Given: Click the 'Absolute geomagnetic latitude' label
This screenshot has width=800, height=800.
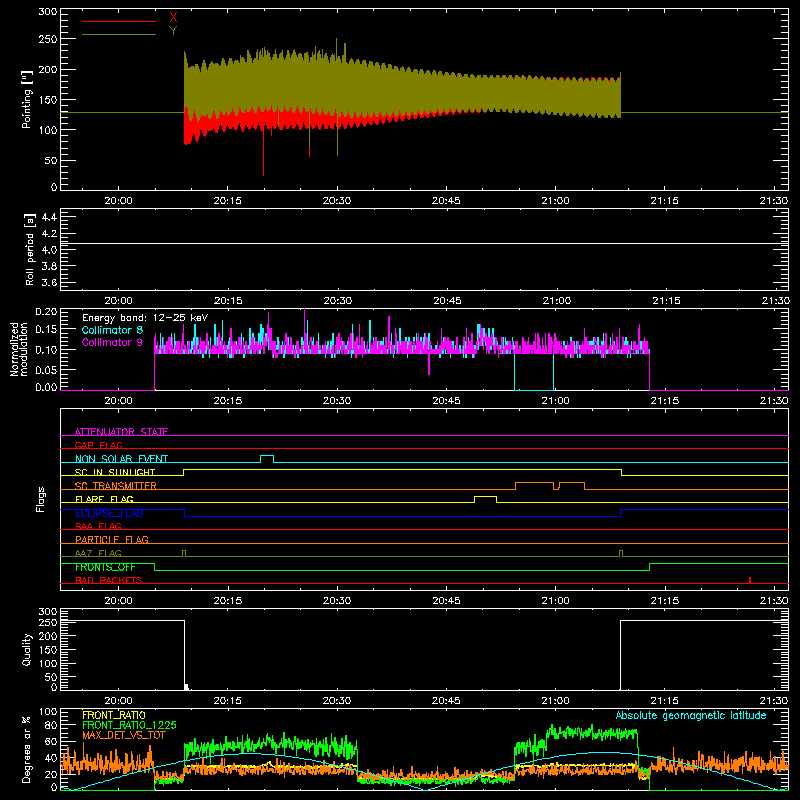Looking at the screenshot, I should pyautogui.click(x=691, y=715).
